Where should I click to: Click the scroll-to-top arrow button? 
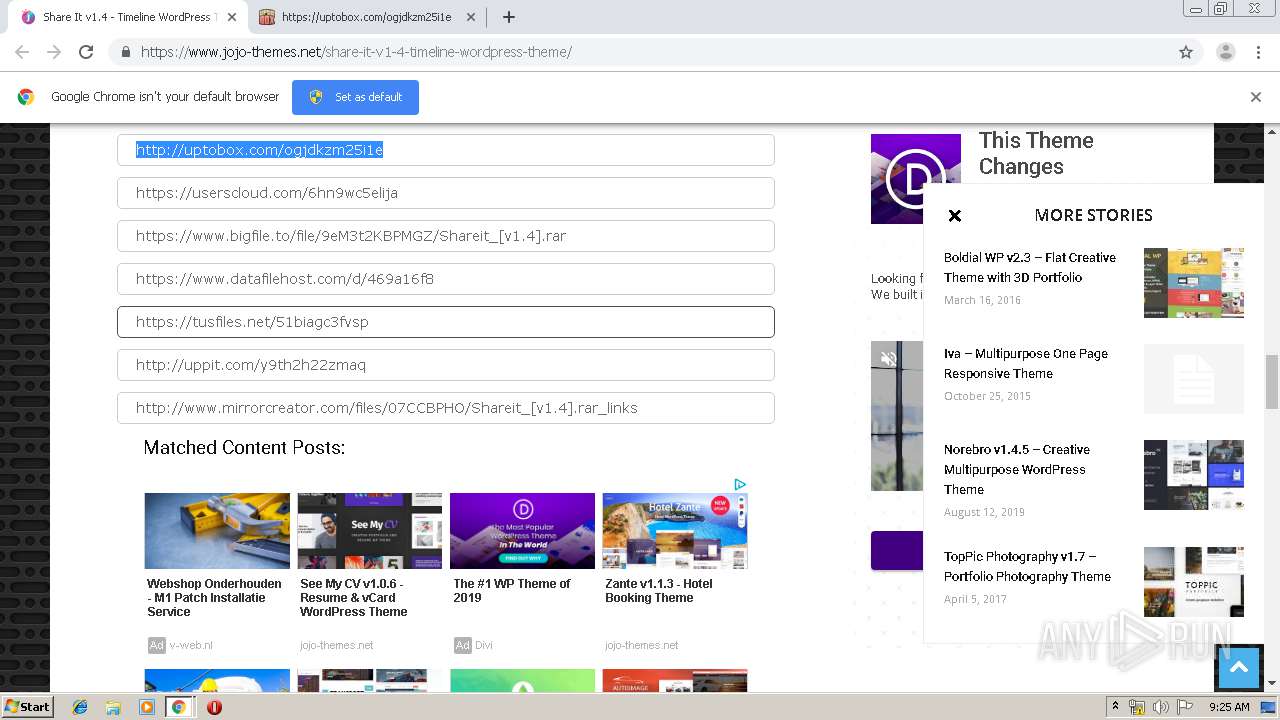(1238, 668)
